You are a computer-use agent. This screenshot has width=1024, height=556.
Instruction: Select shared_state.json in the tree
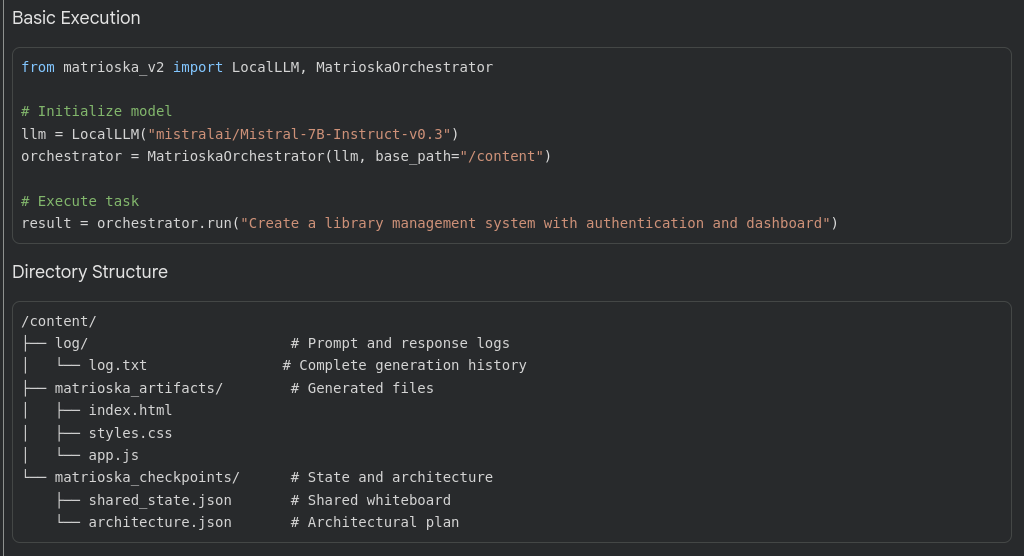pyautogui.click(x=159, y=500)
